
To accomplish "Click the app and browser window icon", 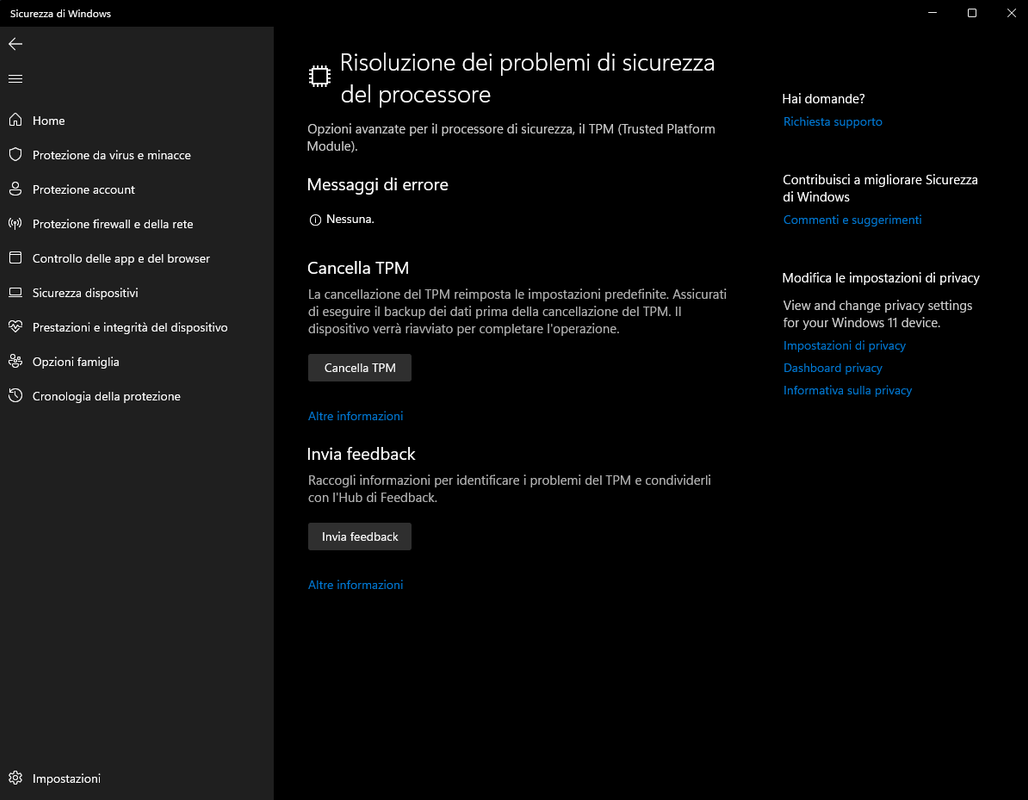I will 15,258.
